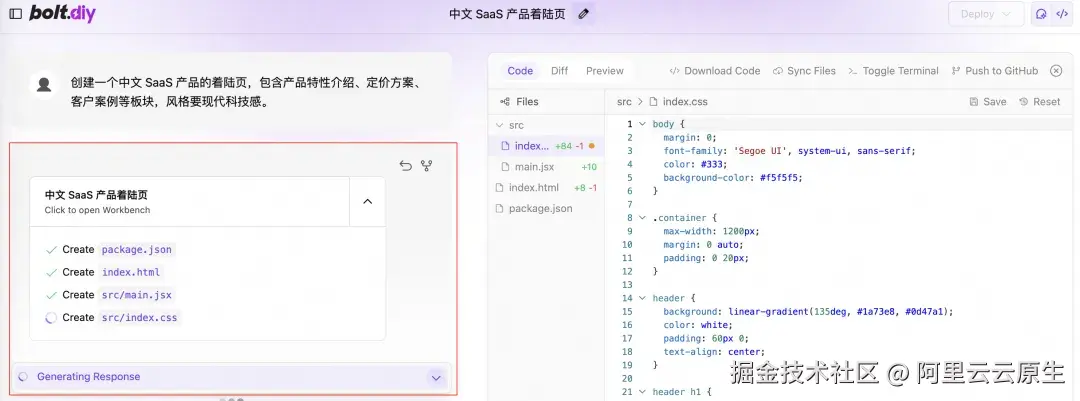Open Workbench from the artifact card title
1080x401 pixels.
pyautogui.click(x=189, y=201)
